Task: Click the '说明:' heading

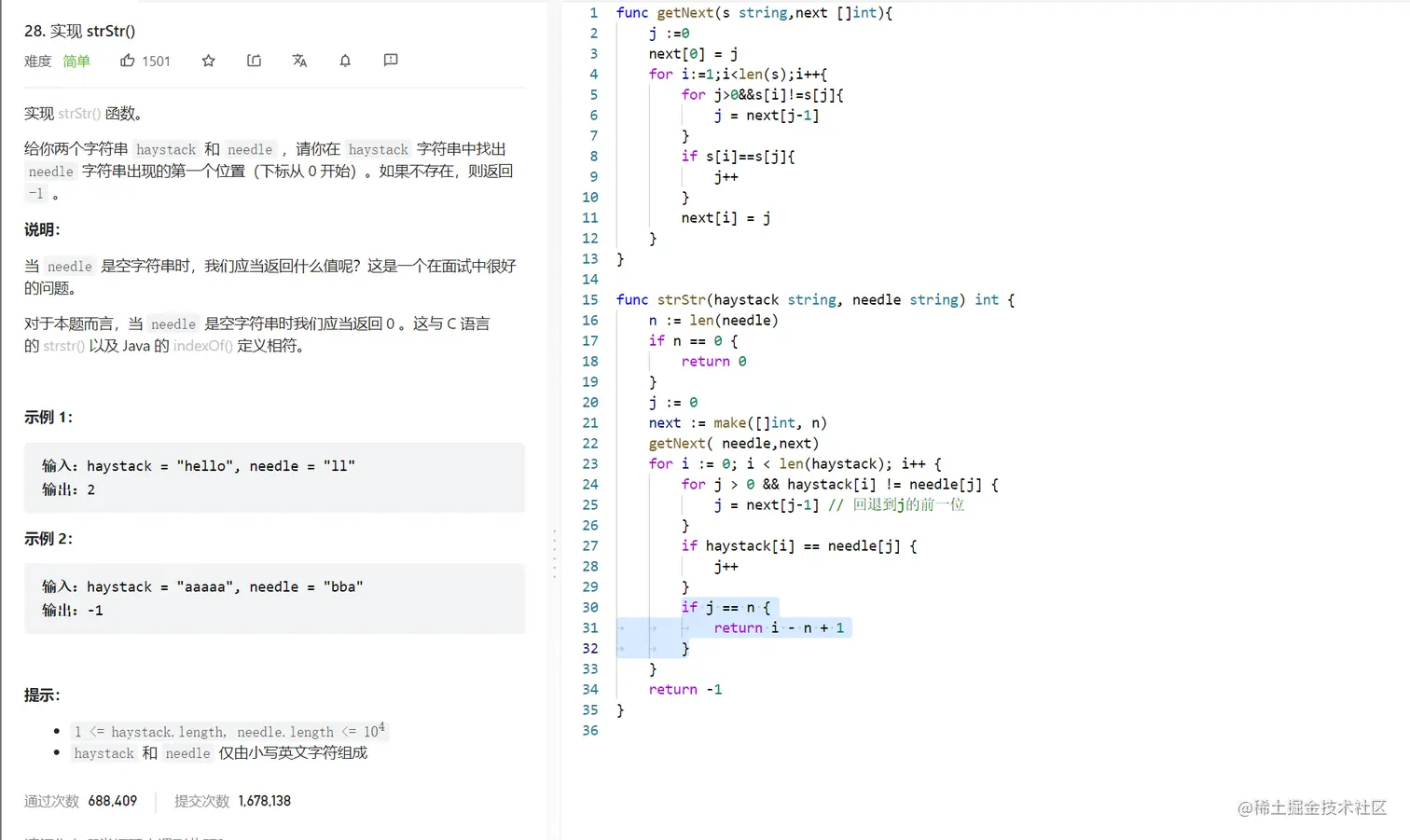Action: click(x=42, y=229)
